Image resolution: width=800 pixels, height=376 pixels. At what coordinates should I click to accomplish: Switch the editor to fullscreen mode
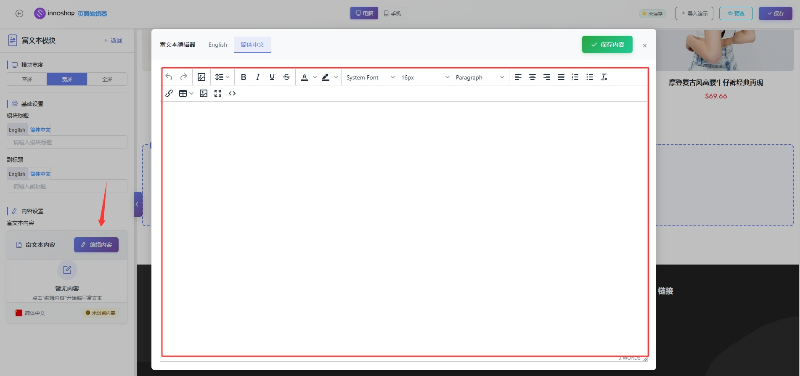(x=218, y=93)
